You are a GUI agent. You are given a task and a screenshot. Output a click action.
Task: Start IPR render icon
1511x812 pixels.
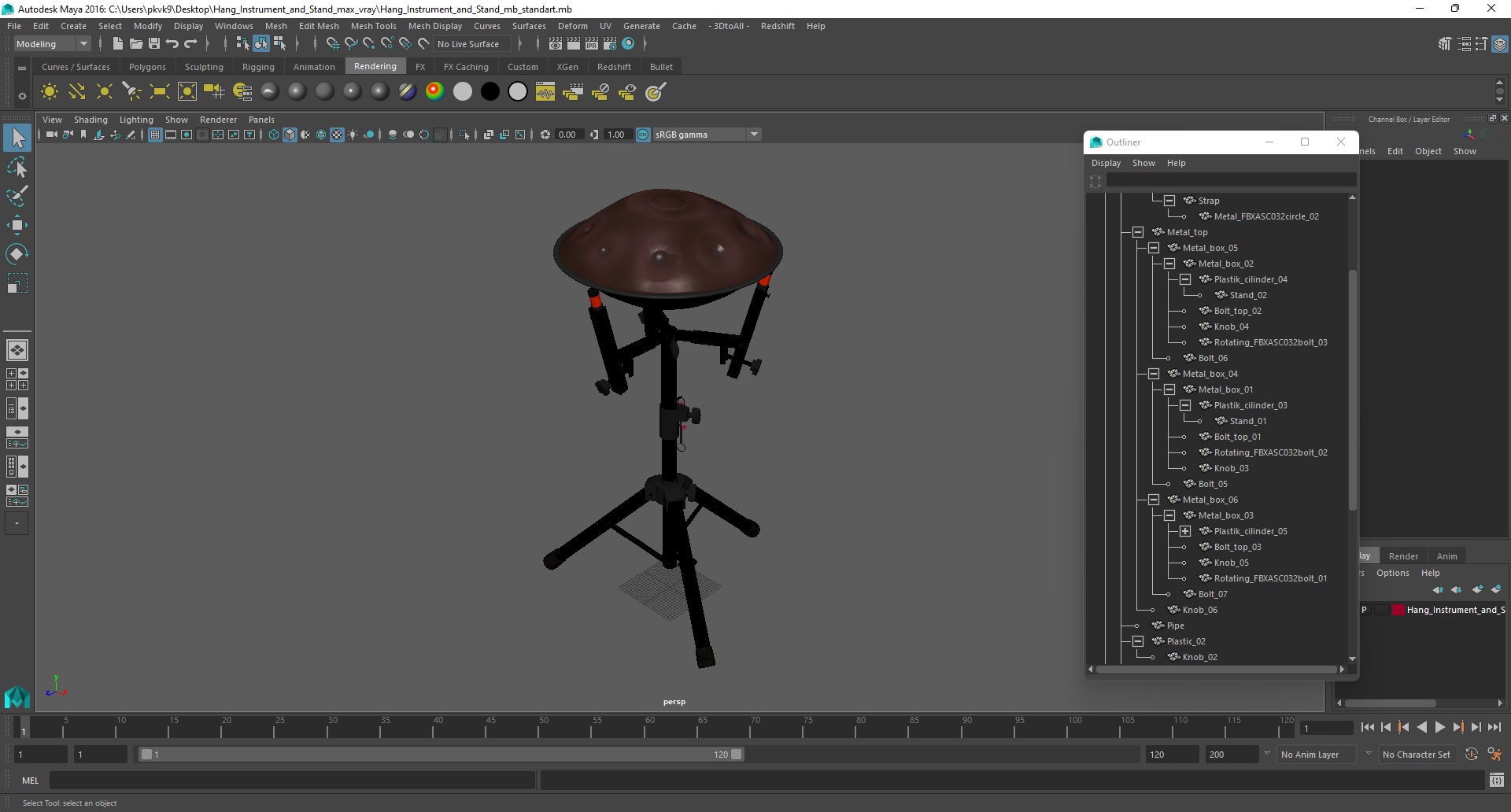click(592, 44)
